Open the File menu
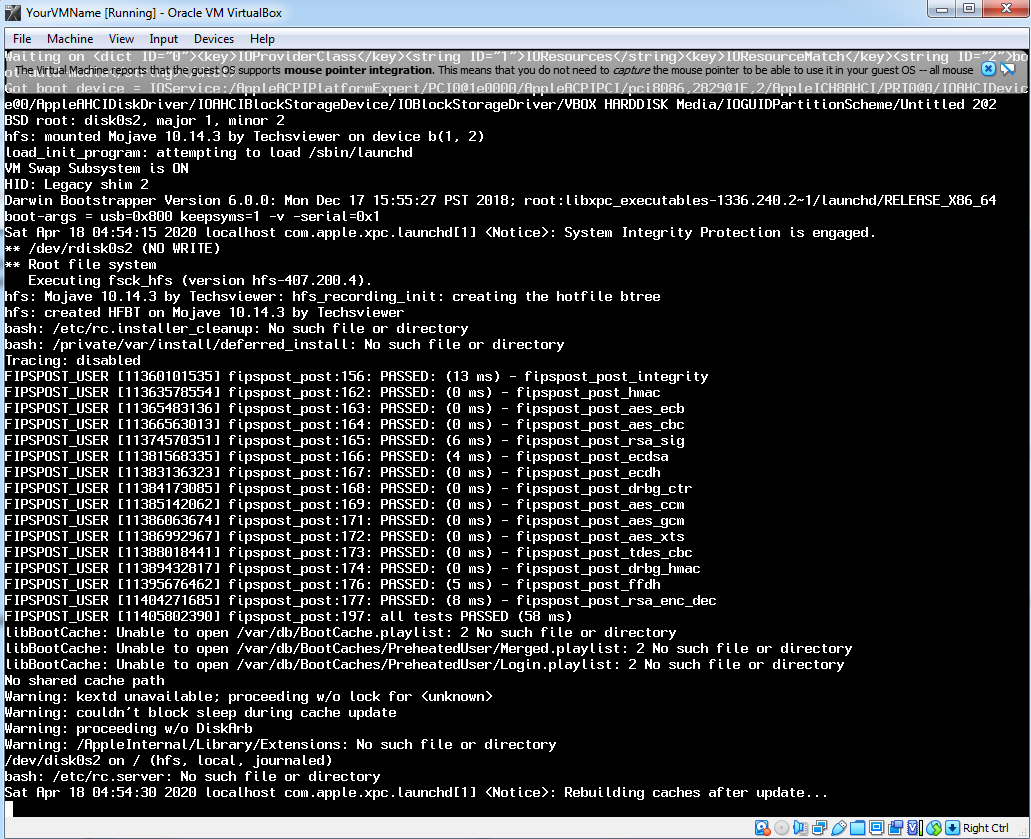Screen dimensions: 1031x839 [x=22, y=39]
